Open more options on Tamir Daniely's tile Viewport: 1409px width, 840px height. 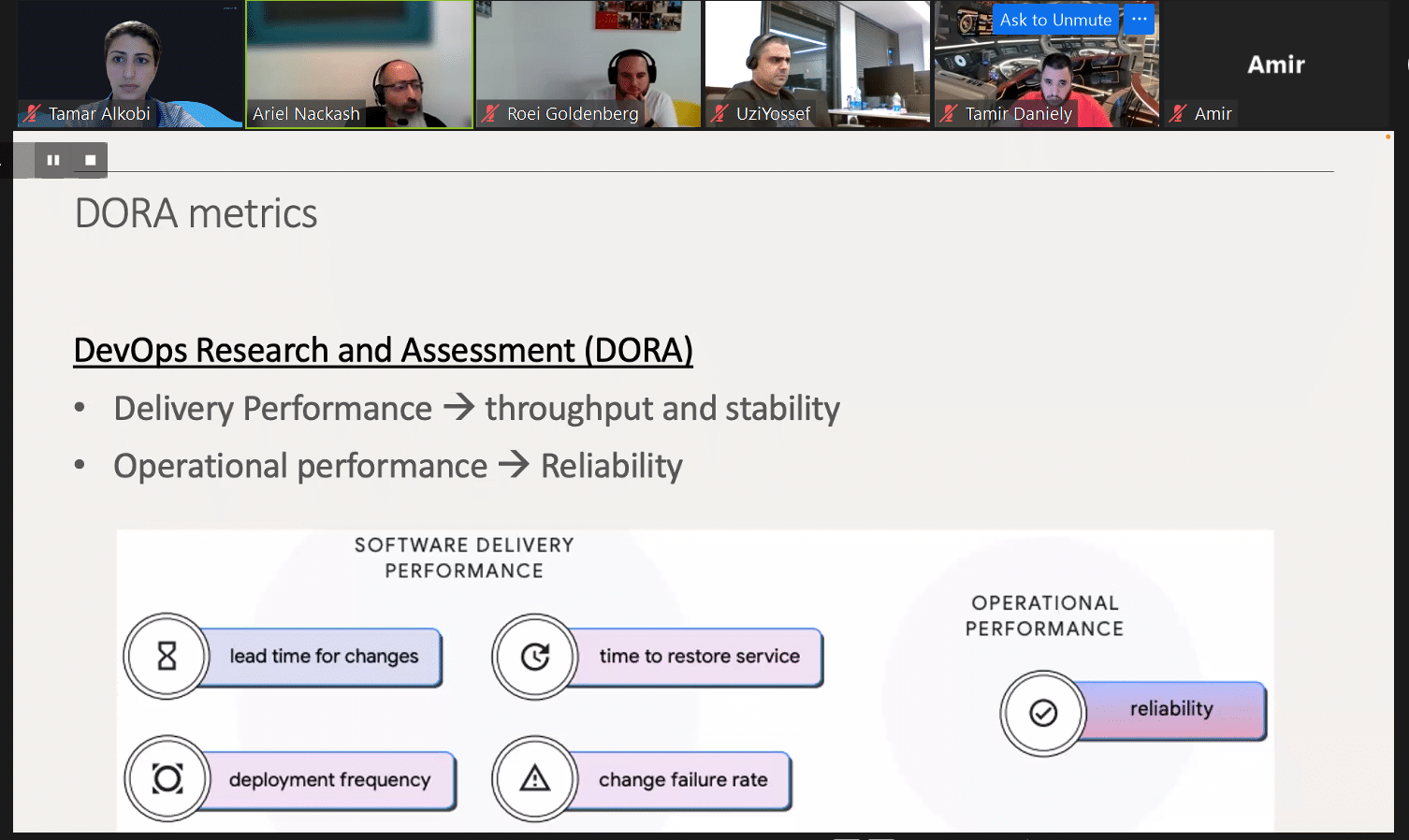click(x=1139, y=20)
